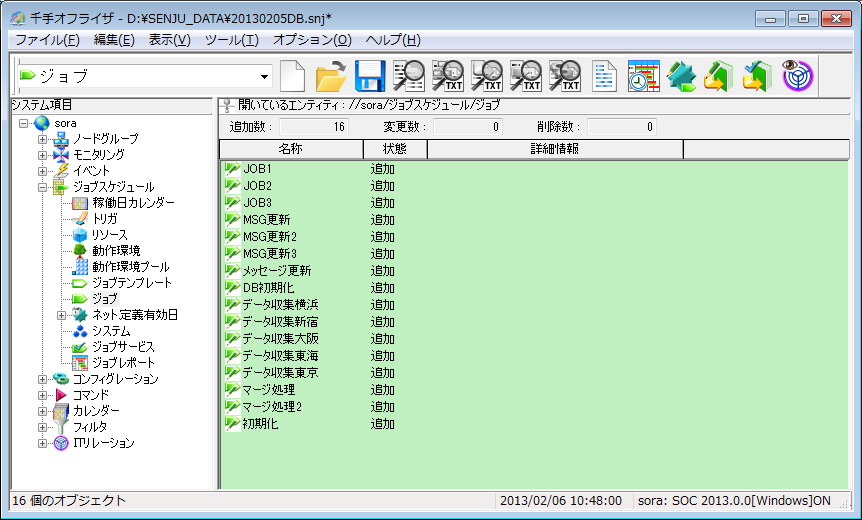Click the 詳細情報 column header
Viewport: 862px width, 520px height.
tap(555, 149)
